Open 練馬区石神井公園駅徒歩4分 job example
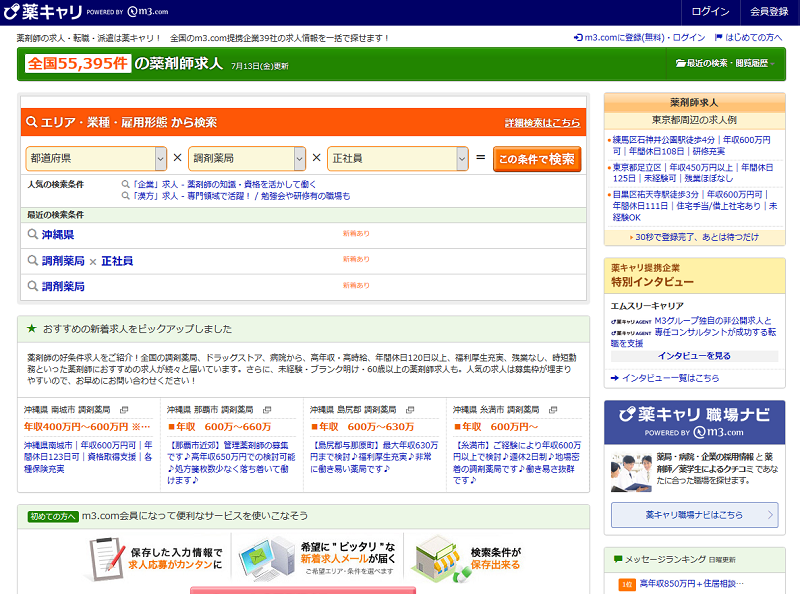The image size is (800, 594). [691, 145]
